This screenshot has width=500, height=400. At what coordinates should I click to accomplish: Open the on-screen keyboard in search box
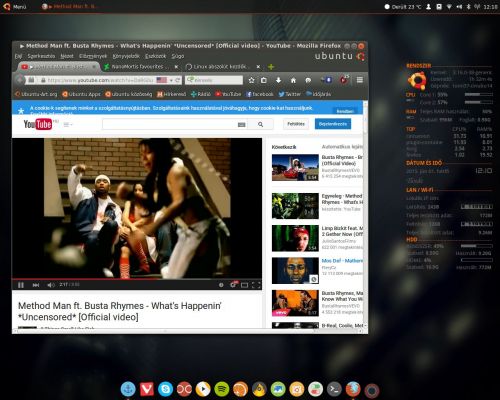tap(242, 124)
